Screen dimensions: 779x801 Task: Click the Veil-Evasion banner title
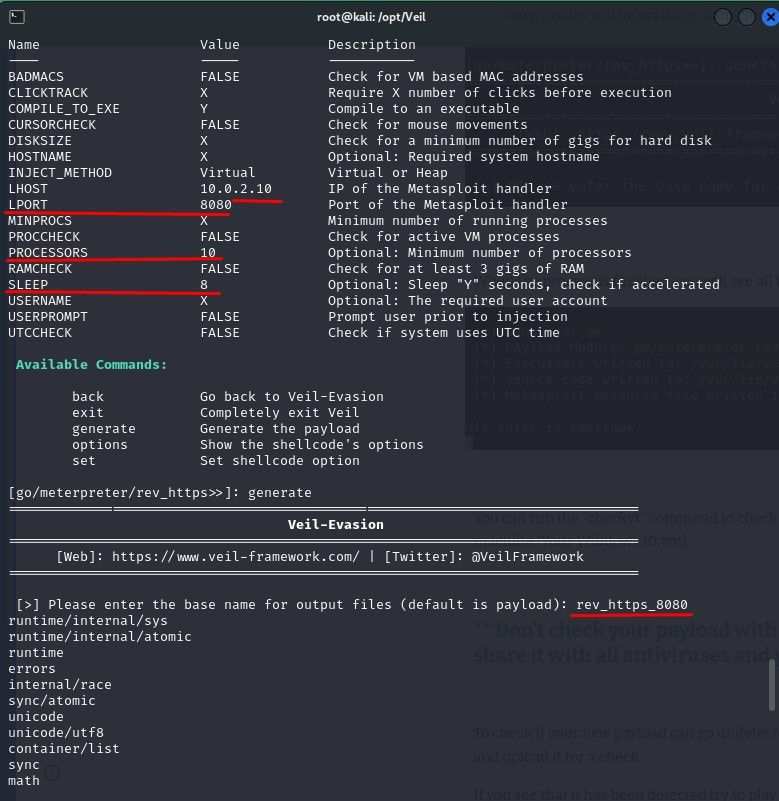(x=336, y=525)
